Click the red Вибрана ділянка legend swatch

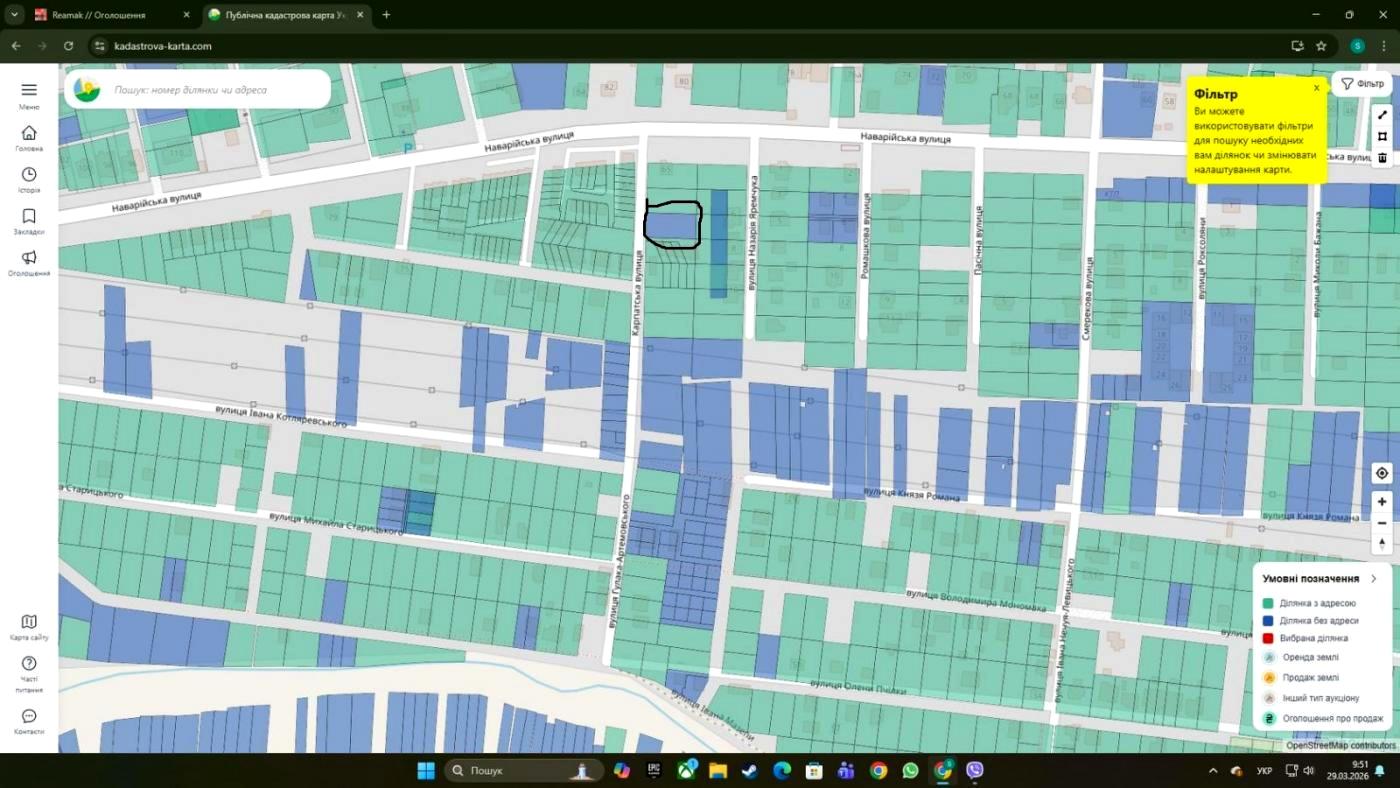[x=1268, y=638]
